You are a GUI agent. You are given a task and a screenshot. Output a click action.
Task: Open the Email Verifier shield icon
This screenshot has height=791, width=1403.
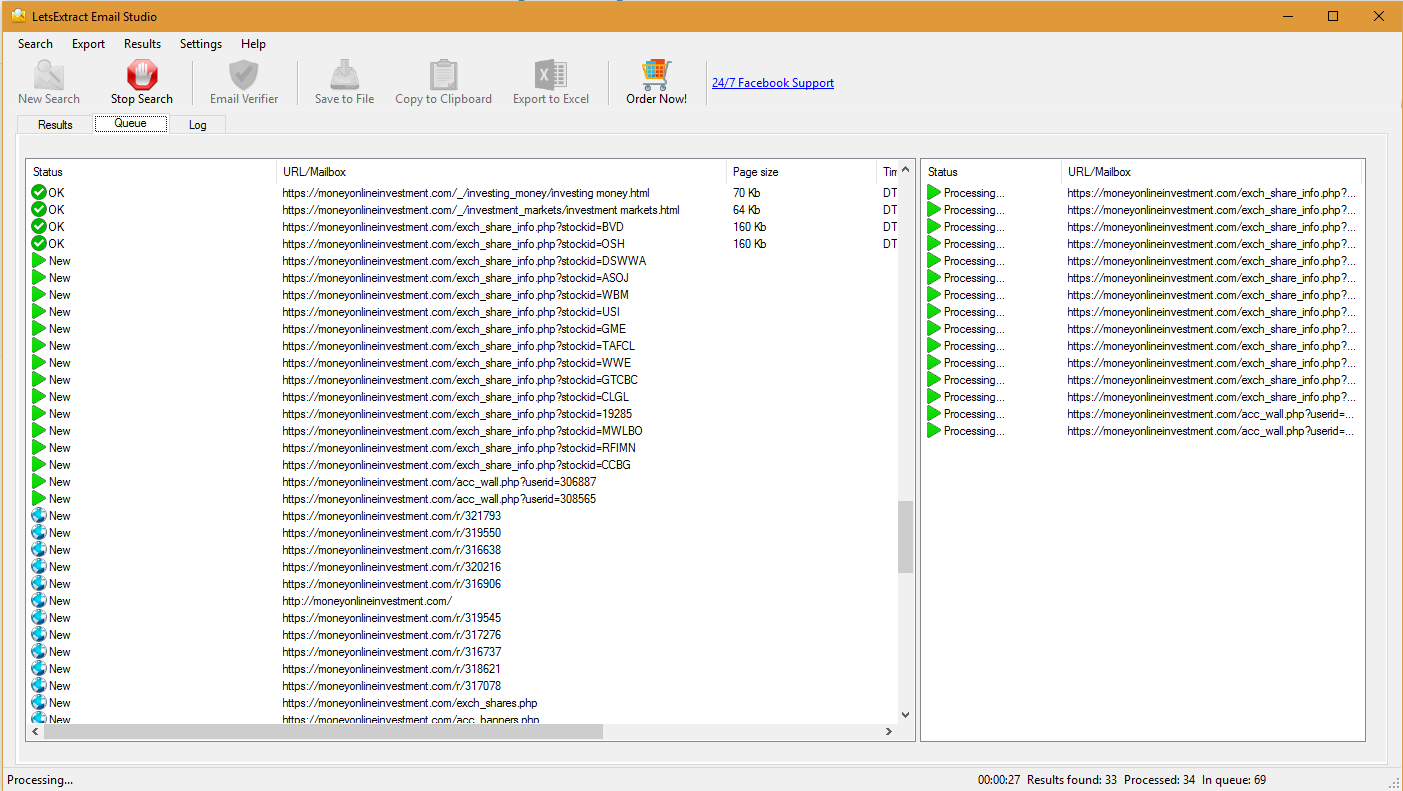(x=244, y=75)
